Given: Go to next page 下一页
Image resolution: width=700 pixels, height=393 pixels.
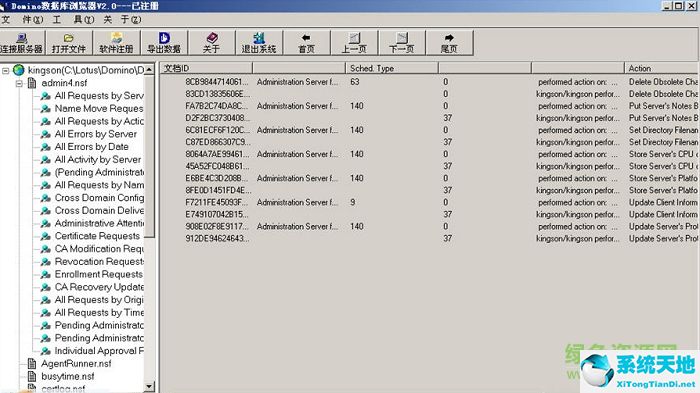Looking at the screenshot, I should [x=401, y=43].
